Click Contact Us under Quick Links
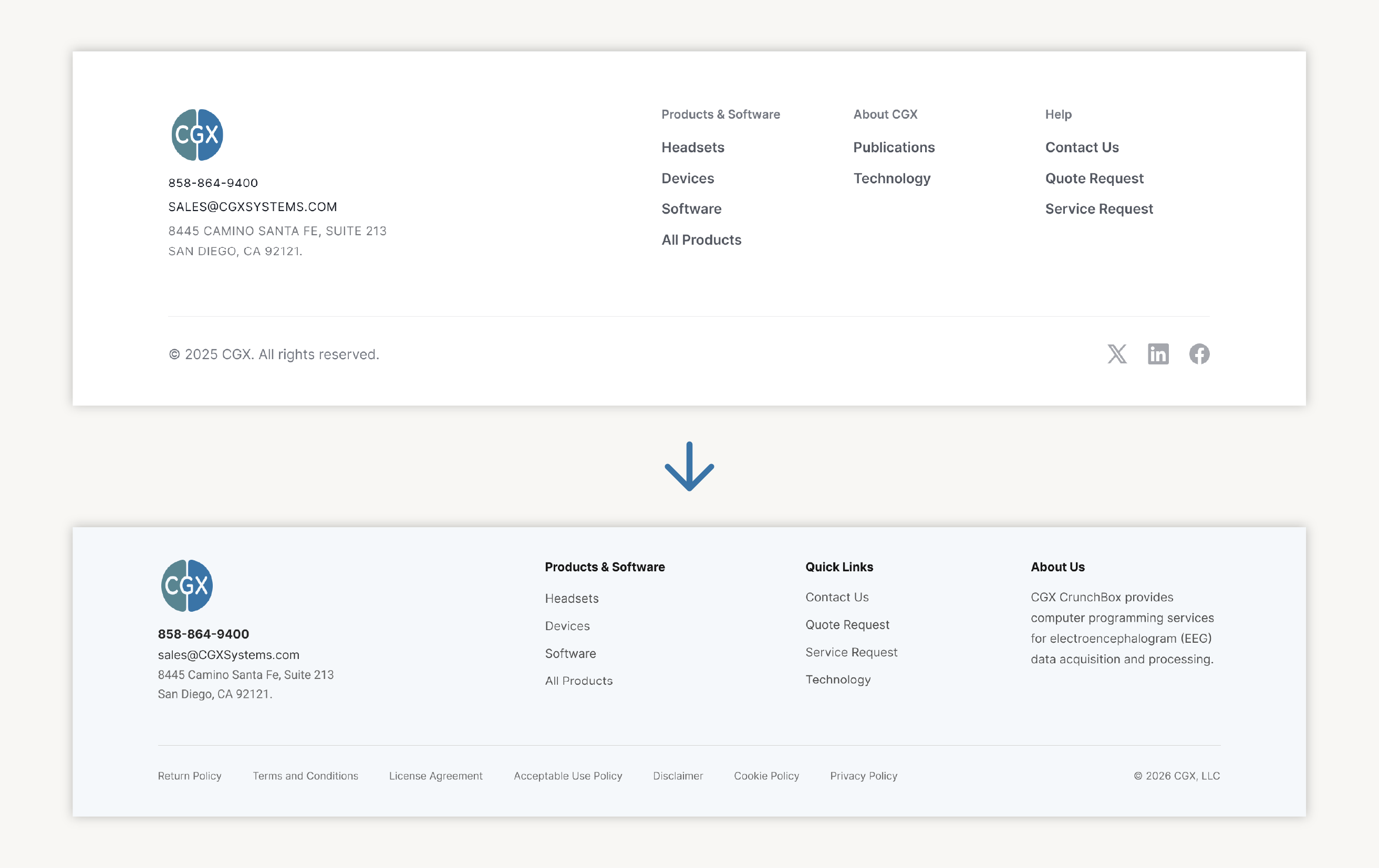 tap(837, 597)
